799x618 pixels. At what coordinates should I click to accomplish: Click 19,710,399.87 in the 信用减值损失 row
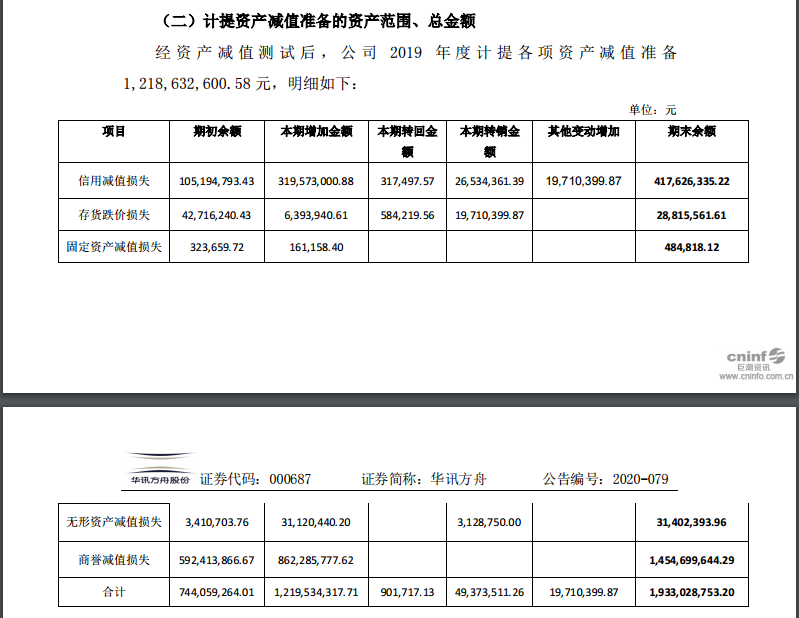click(x=583, y=181)
